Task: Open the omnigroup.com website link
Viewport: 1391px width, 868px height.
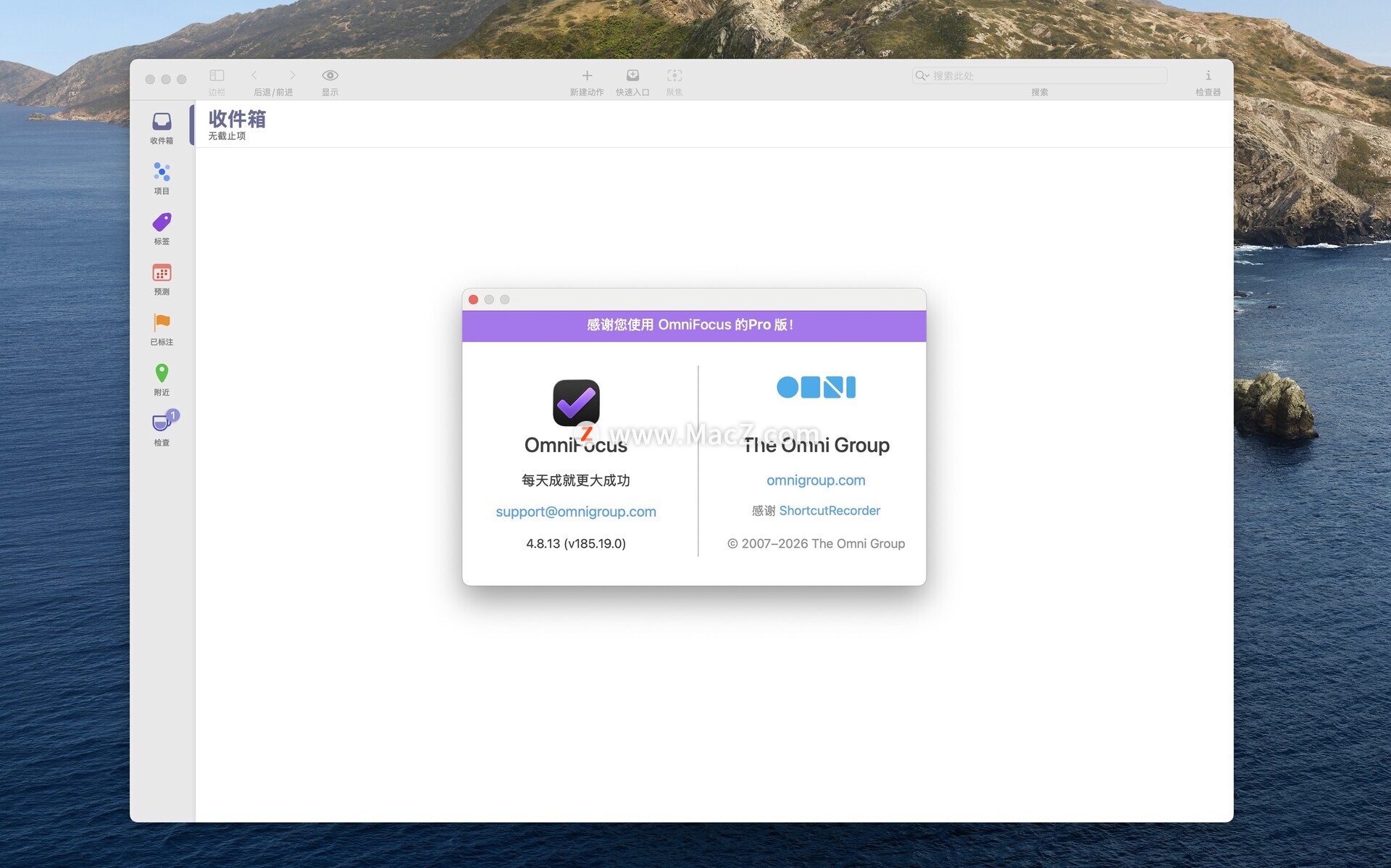Action: [x=816, y=480]
